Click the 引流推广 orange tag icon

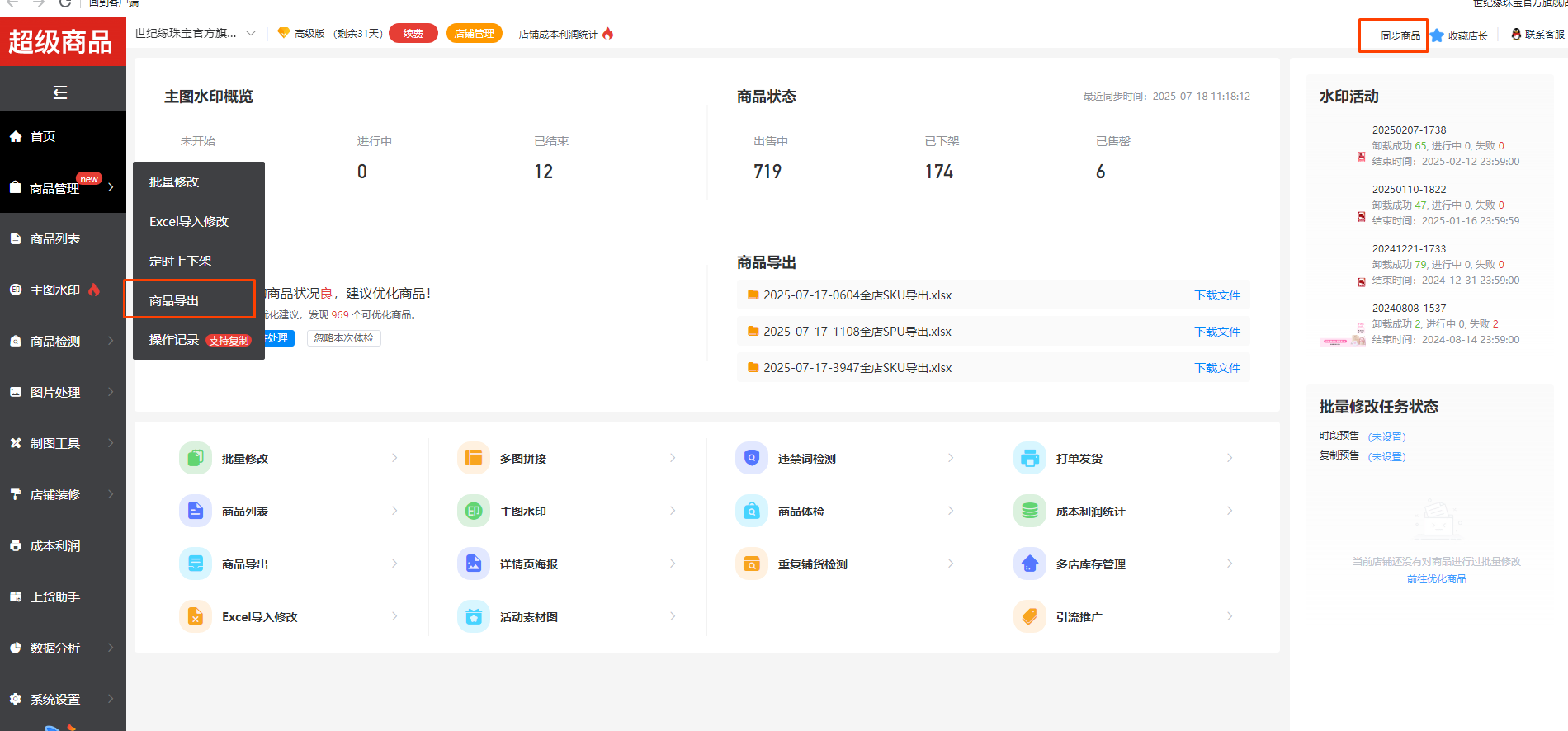click(1029, 616)
